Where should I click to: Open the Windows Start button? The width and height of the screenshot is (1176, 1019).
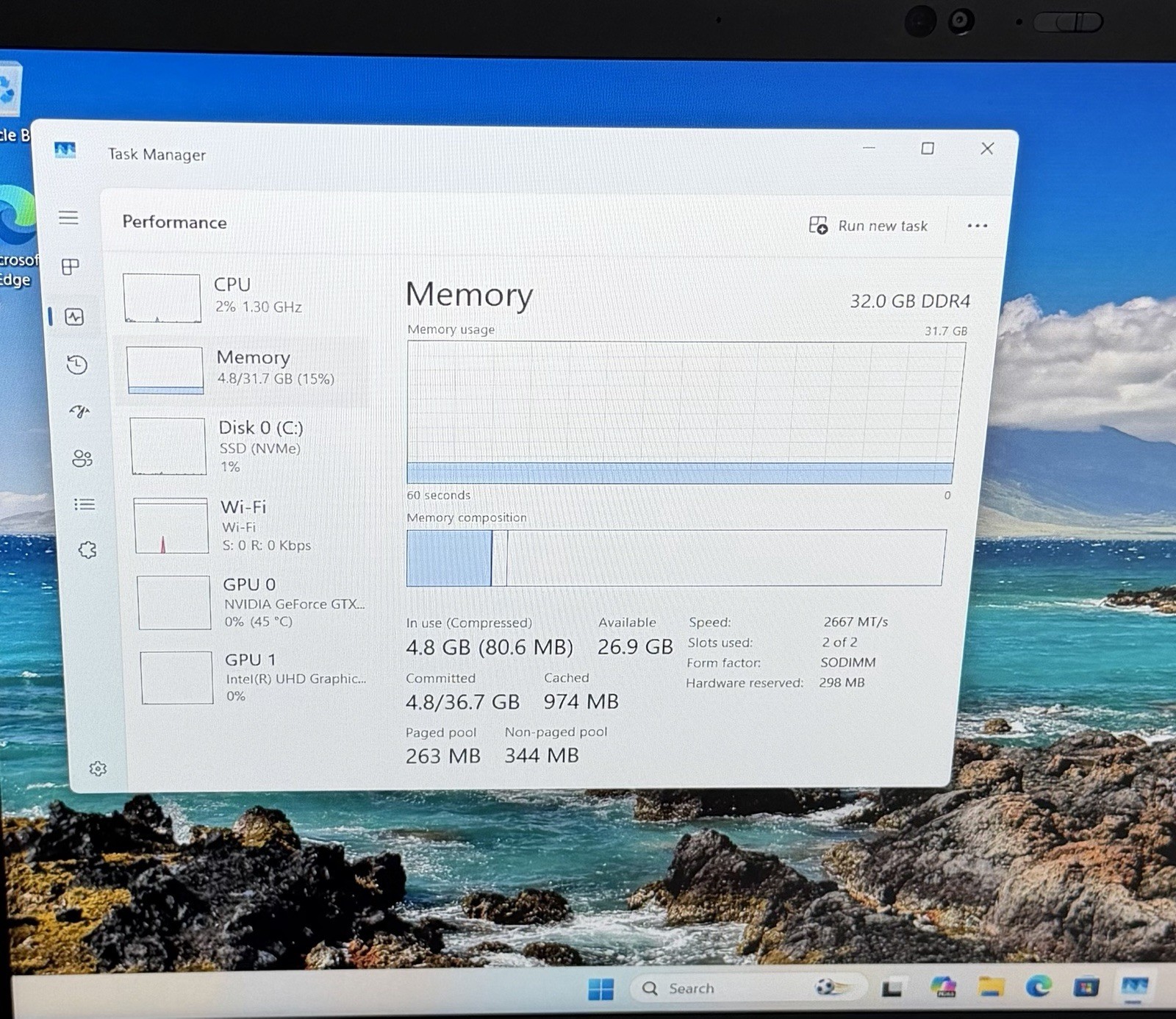600,989
